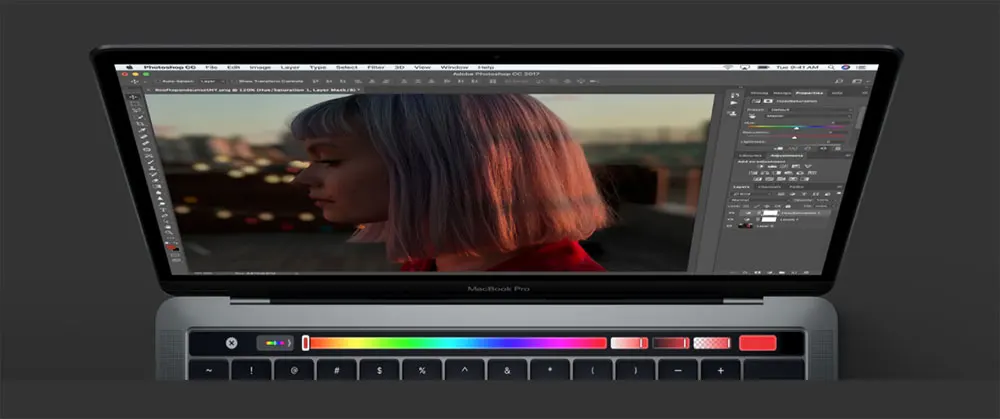Viewport: 1000px width, 419px height.
Task: Switch to the Info tab
Action: click(837, 93)
